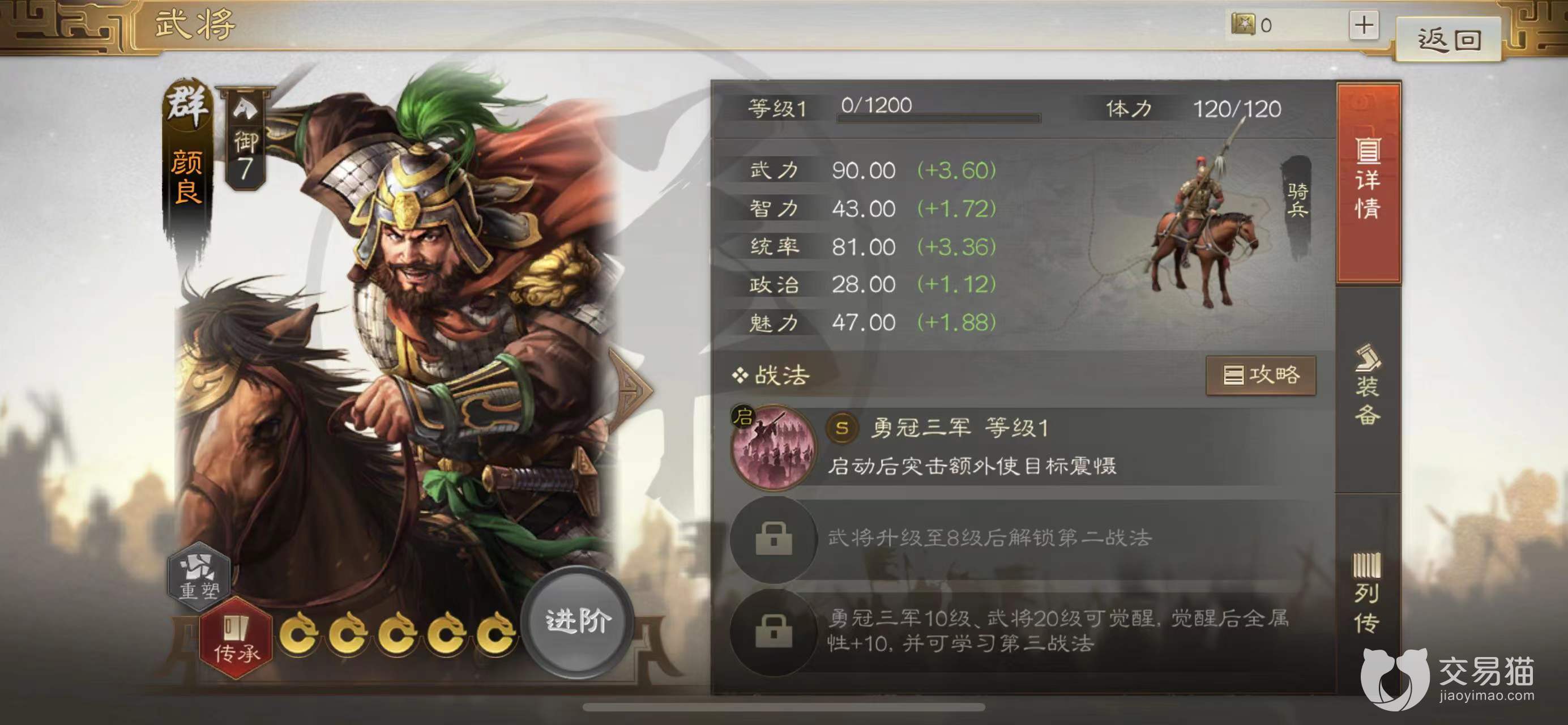
Task: Open the 传承 inheritance hexagon icon
Action: (236, 638)
